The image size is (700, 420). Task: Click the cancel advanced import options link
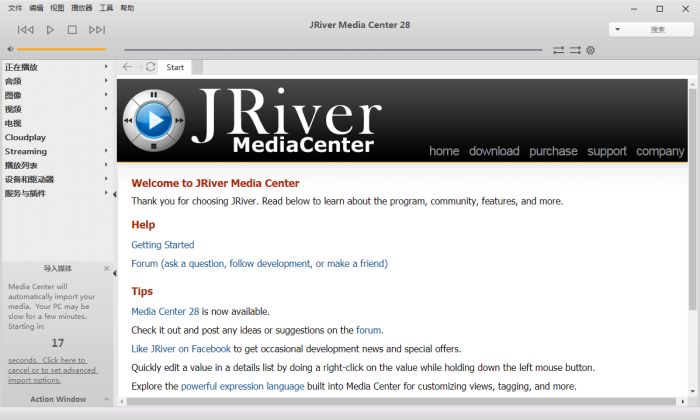(52, 370)
